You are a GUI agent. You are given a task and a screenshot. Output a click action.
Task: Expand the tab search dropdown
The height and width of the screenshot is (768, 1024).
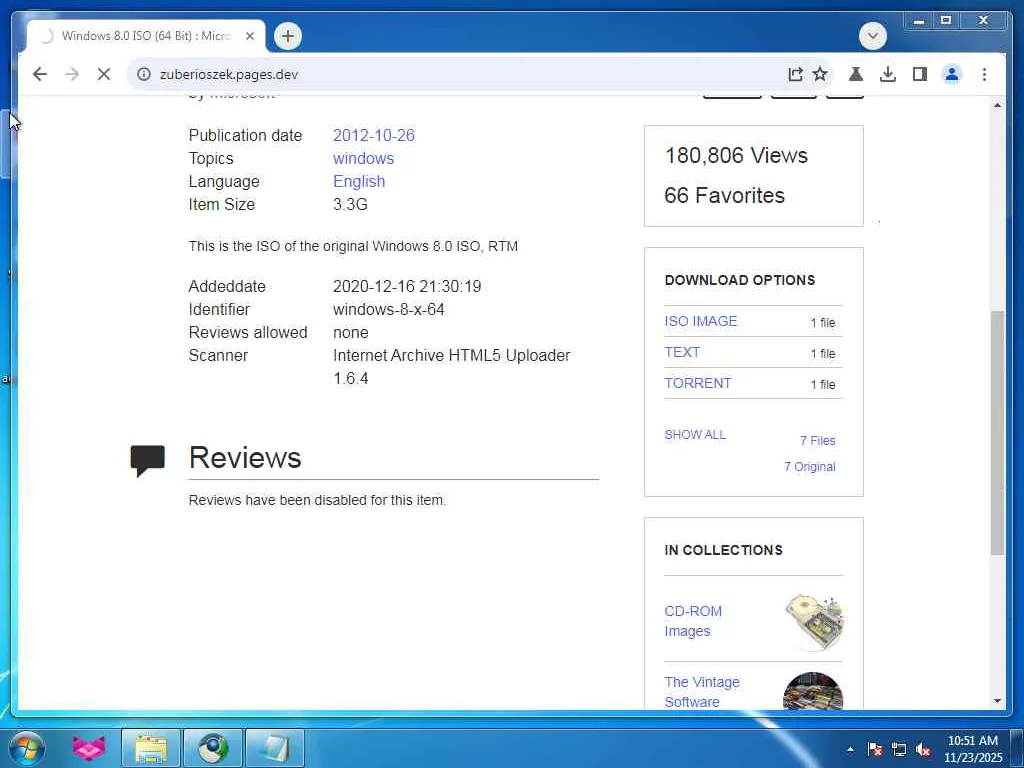click(x=873, y=36)
